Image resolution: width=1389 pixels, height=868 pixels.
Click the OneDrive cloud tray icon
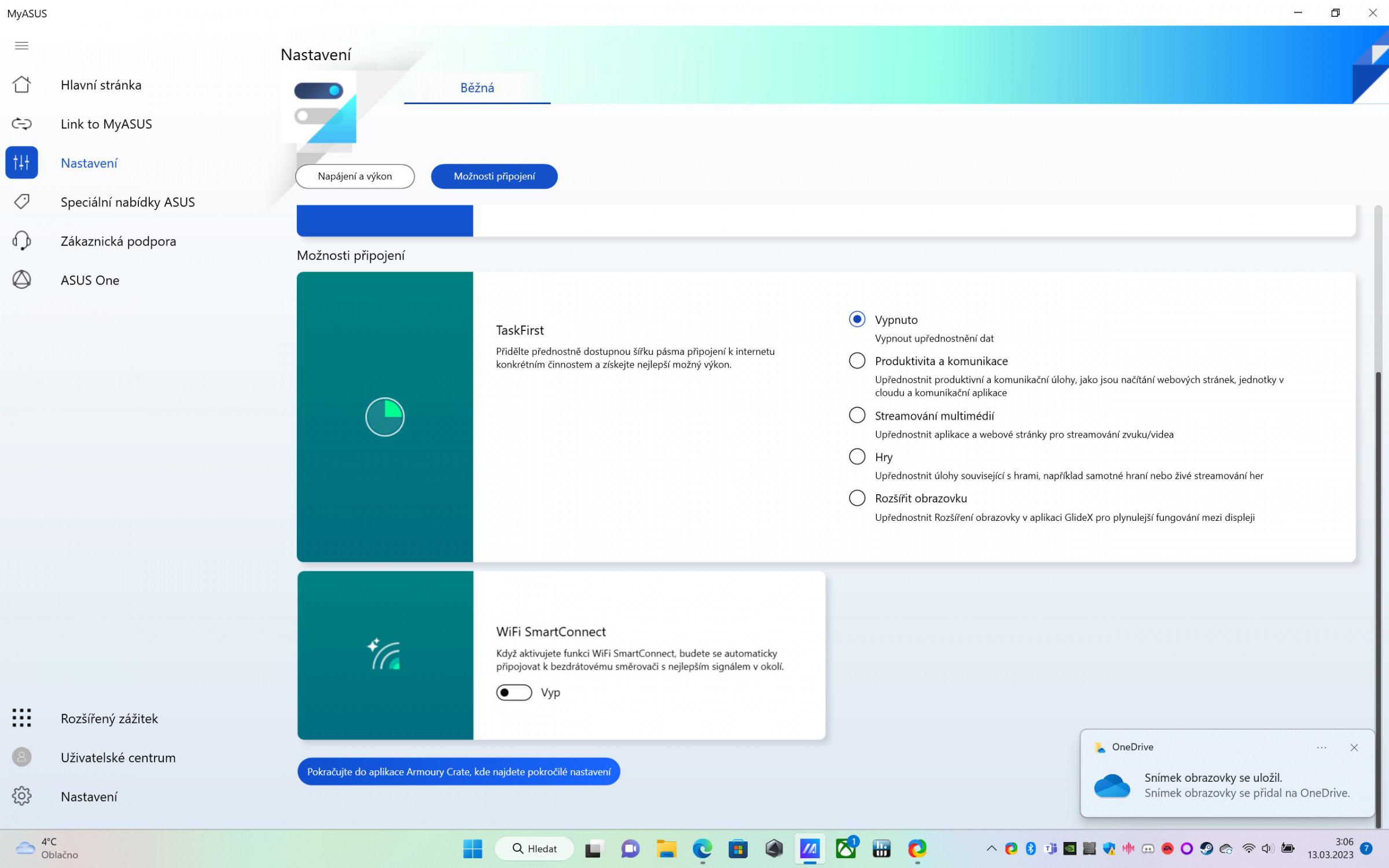pyautogui.click(x=1226, y=849)
